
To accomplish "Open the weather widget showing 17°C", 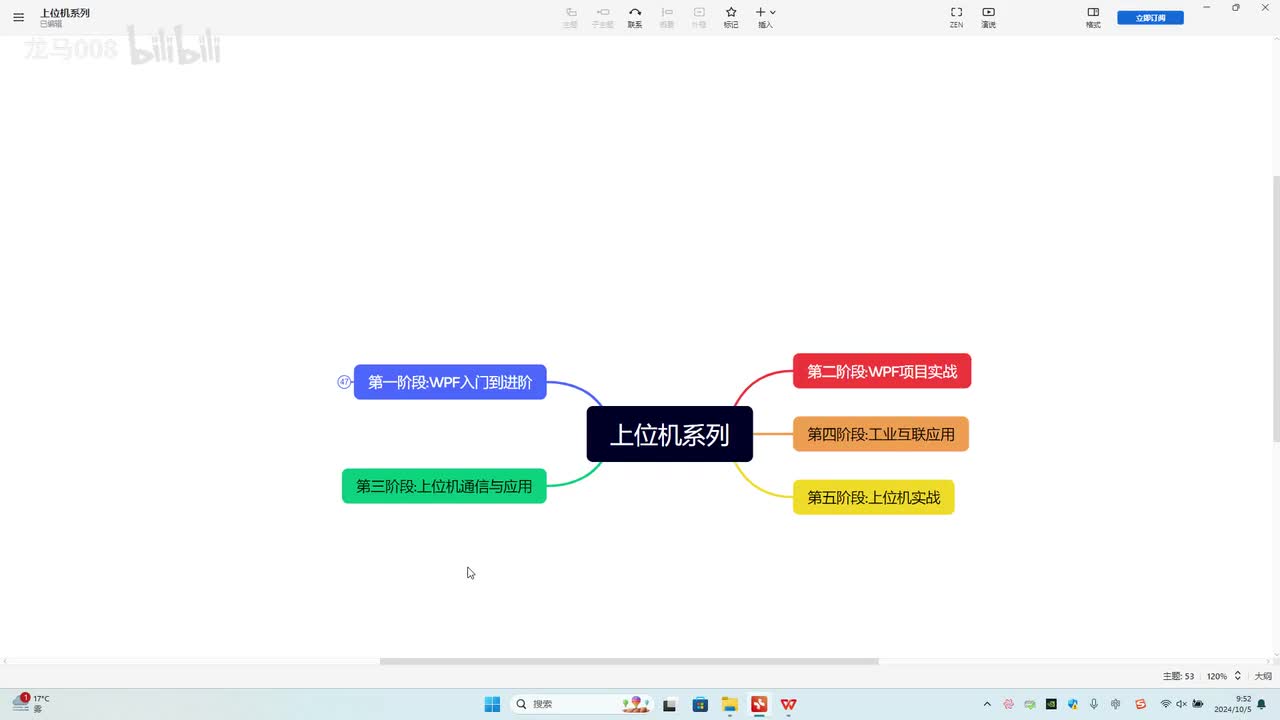I will [31, 703].
